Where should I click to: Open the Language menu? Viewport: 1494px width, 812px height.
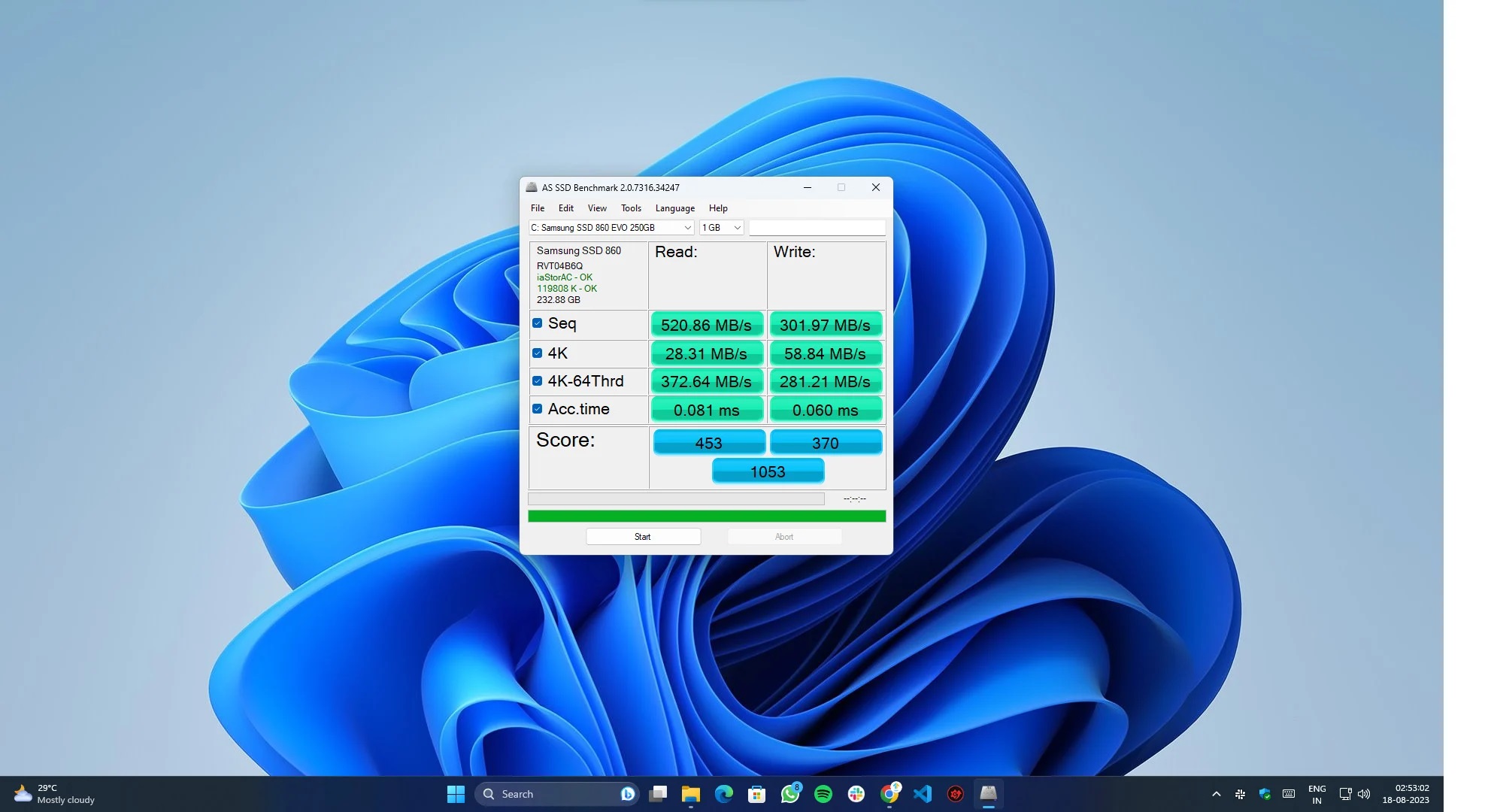[674, 208]
